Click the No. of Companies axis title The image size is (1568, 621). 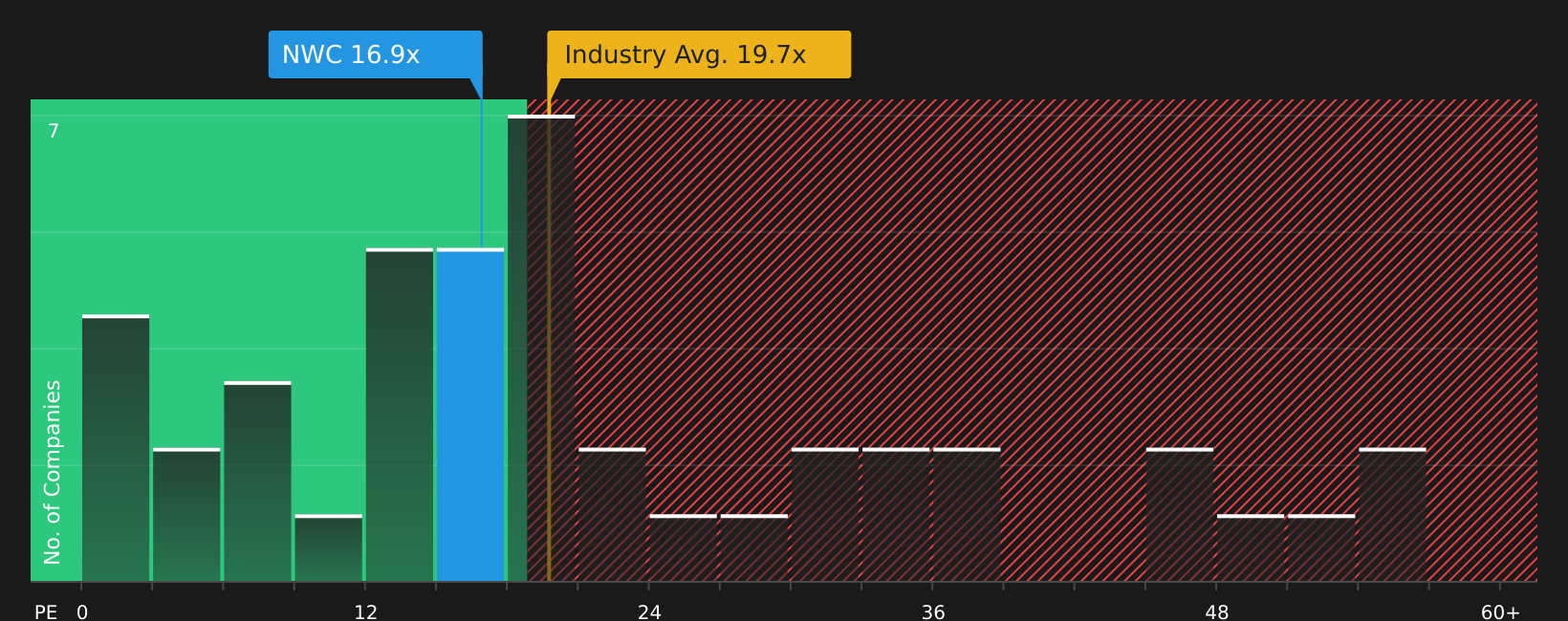pyautogui.click(x=53, y=472)
